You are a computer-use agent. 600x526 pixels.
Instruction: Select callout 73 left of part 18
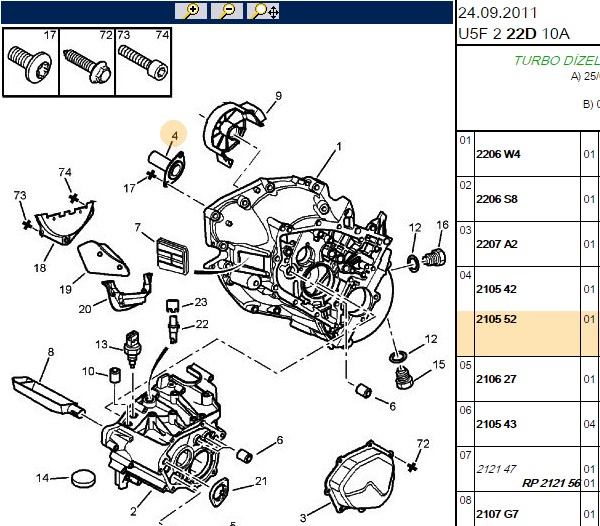click(20, 195)
